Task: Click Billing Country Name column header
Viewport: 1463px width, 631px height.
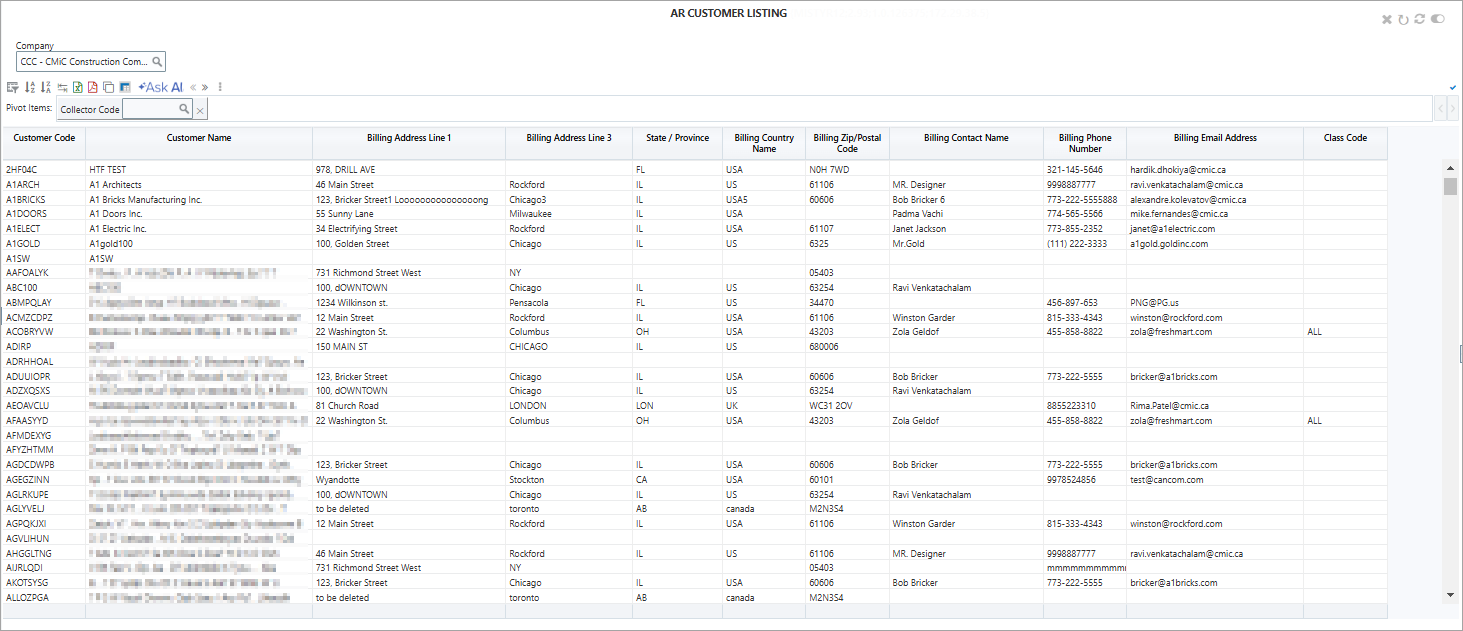Action: point(764,143)
